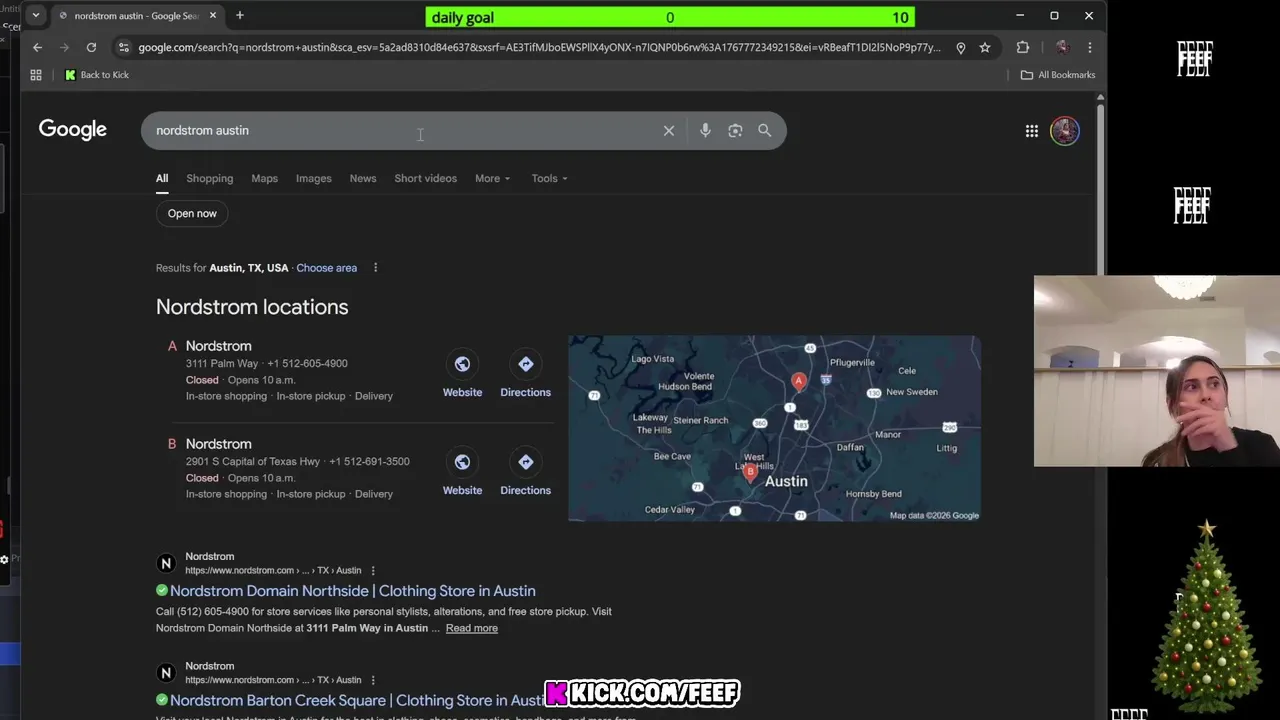
Task: Click the Google logo
Action: 73,130
